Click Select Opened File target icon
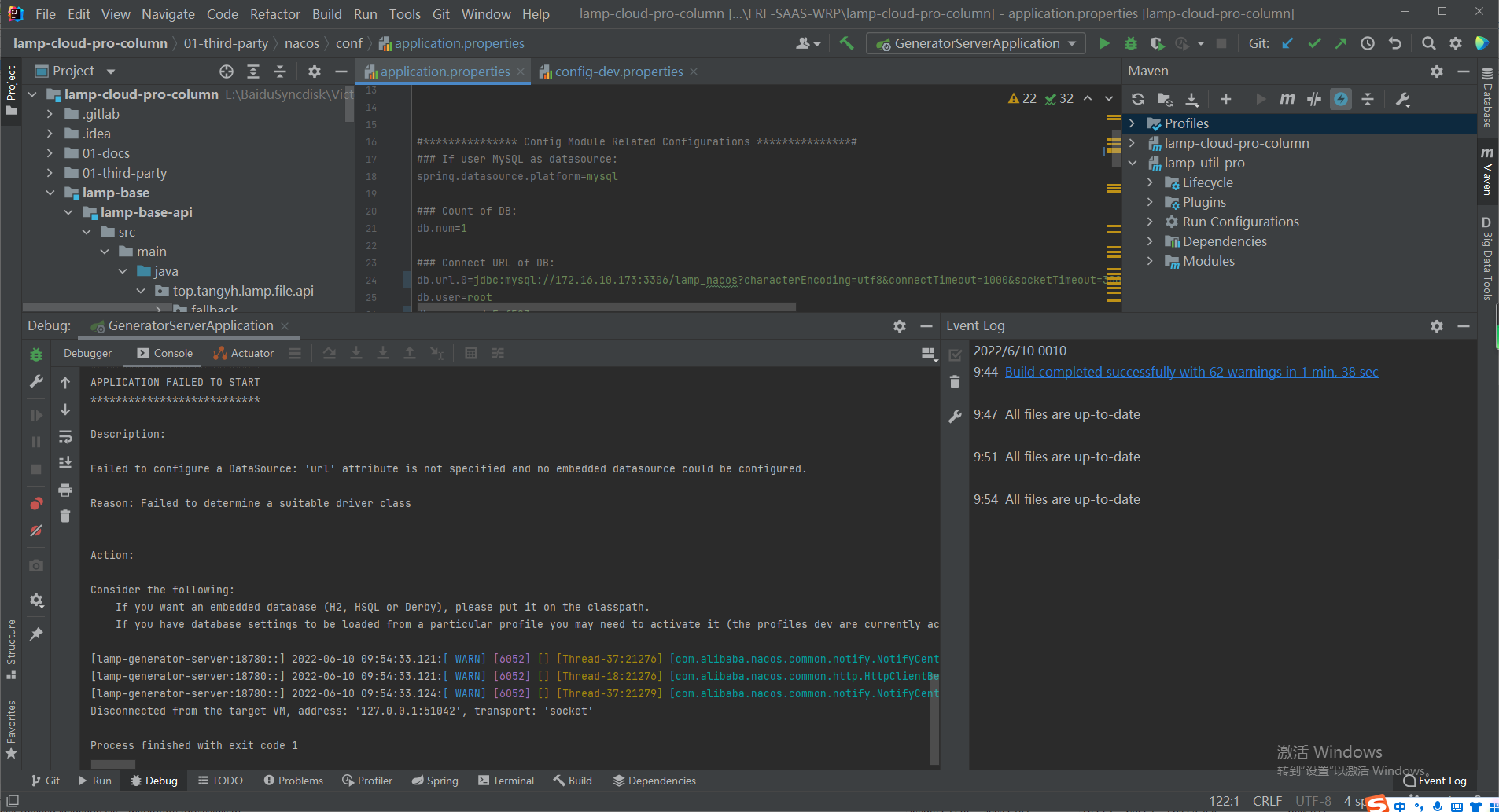 (x=227, y=72)
